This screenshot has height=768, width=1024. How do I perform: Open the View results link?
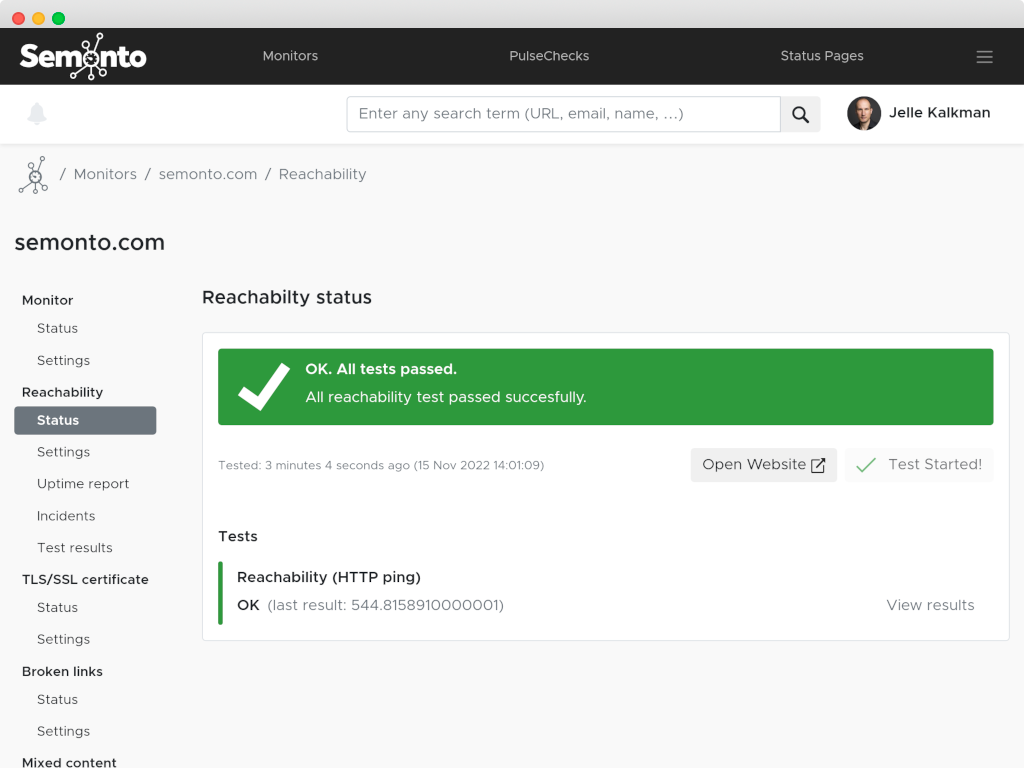tap(930, 605)
